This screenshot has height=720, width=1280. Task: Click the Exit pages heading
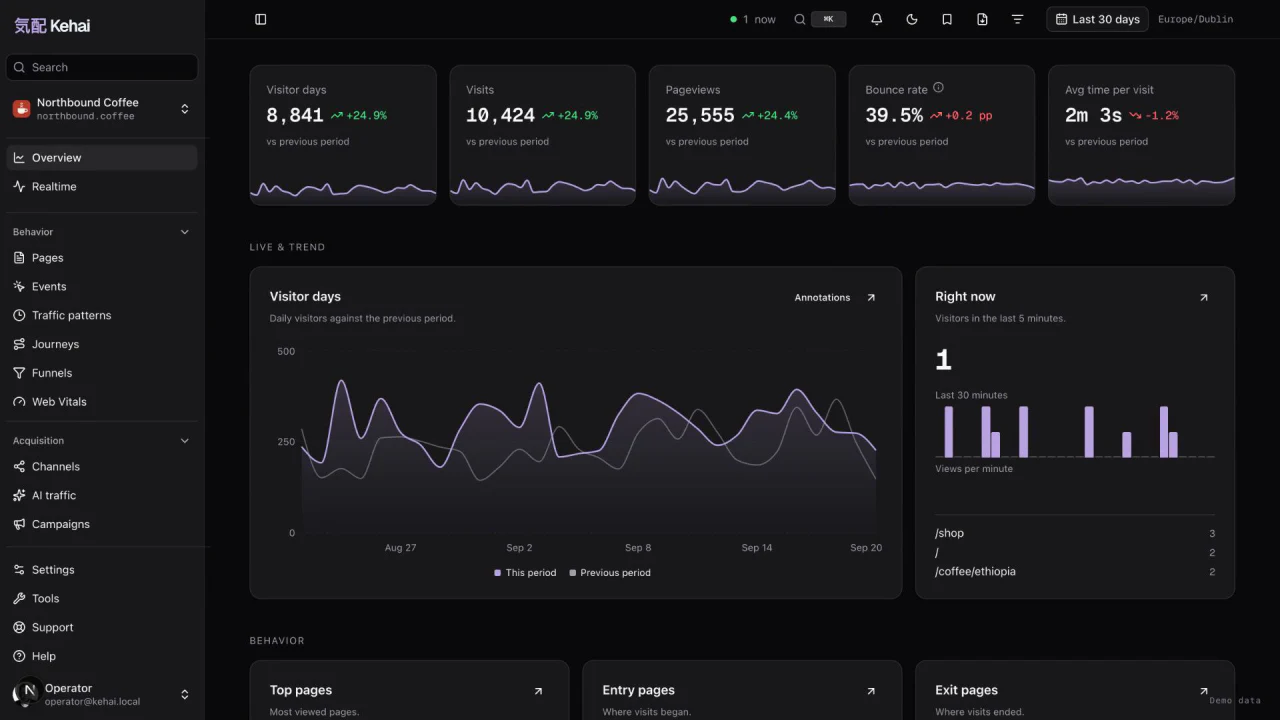click(x=967, y=690)
